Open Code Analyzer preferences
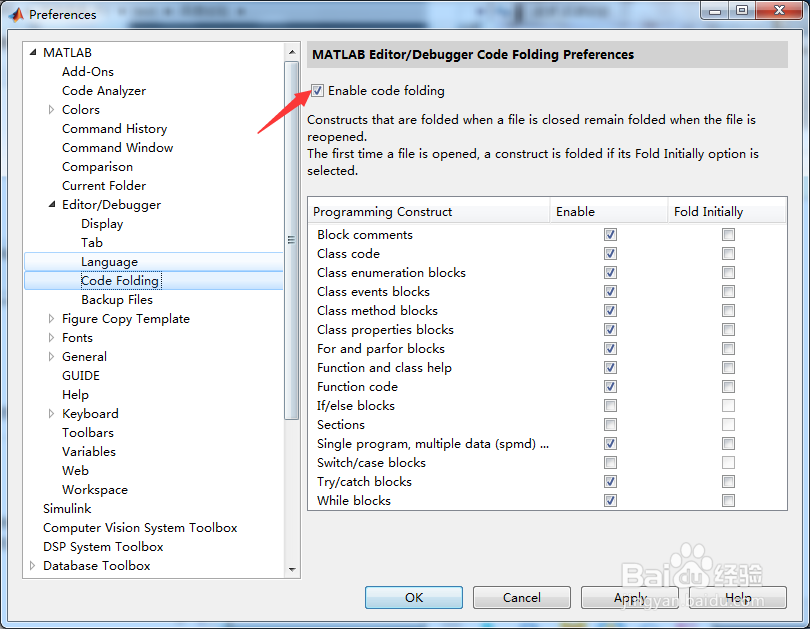The width and height of the screenshot is (810, 629). pos(104,91)
